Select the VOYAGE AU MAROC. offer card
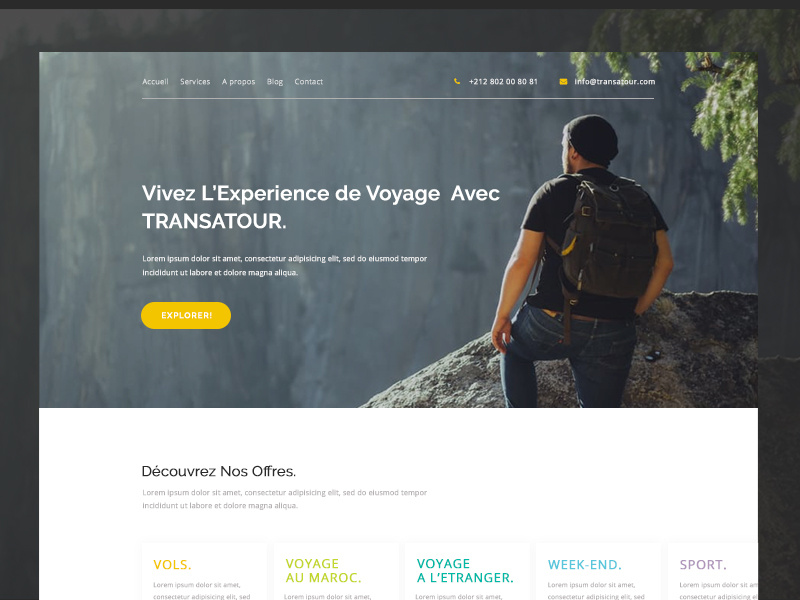The height and width of the screenshot is (600, 800). 336,571
